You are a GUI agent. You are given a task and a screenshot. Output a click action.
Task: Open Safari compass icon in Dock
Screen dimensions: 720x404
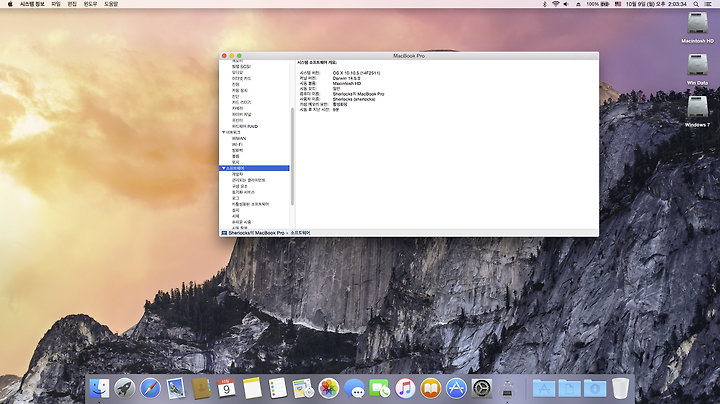[x=150, y=388]
